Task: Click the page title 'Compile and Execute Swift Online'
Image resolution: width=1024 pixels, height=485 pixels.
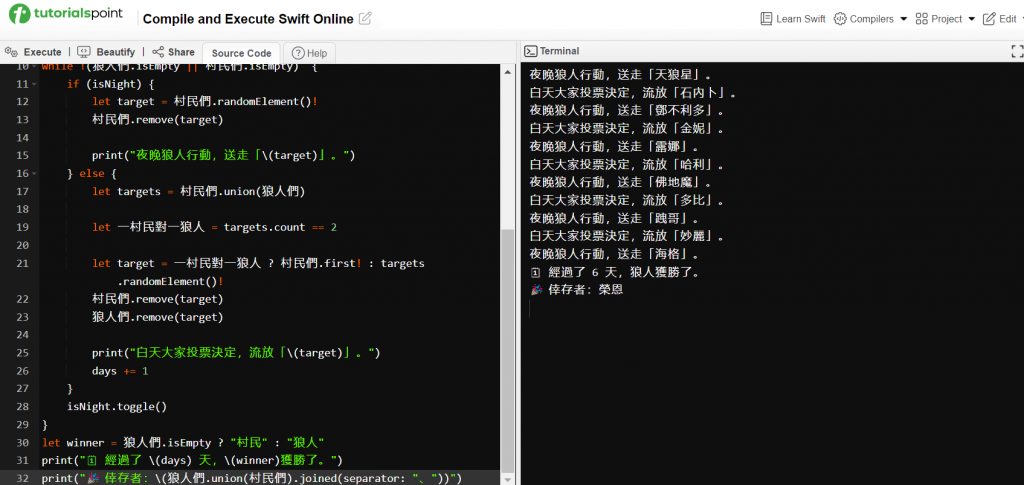Action: pos(248,19)
